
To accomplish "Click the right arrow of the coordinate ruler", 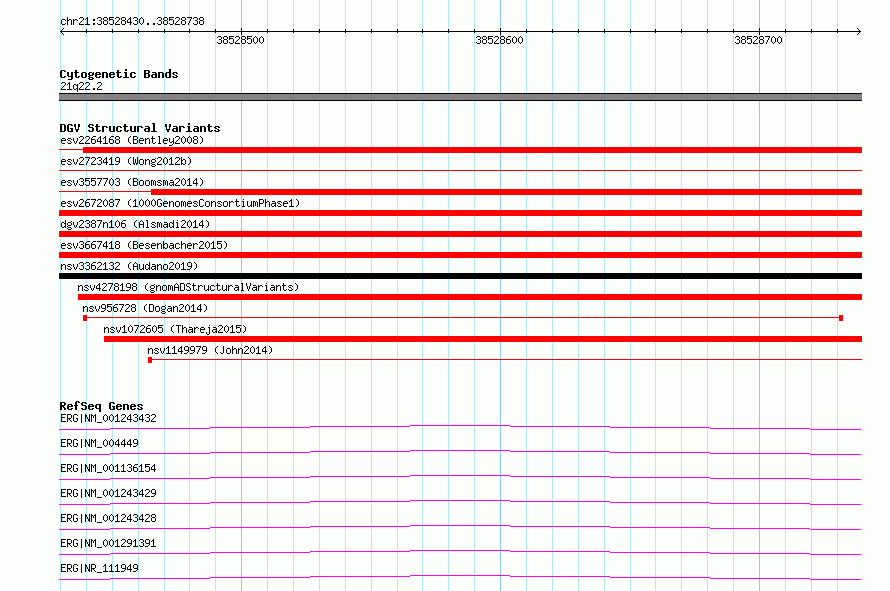I will [x=859, y=31].
